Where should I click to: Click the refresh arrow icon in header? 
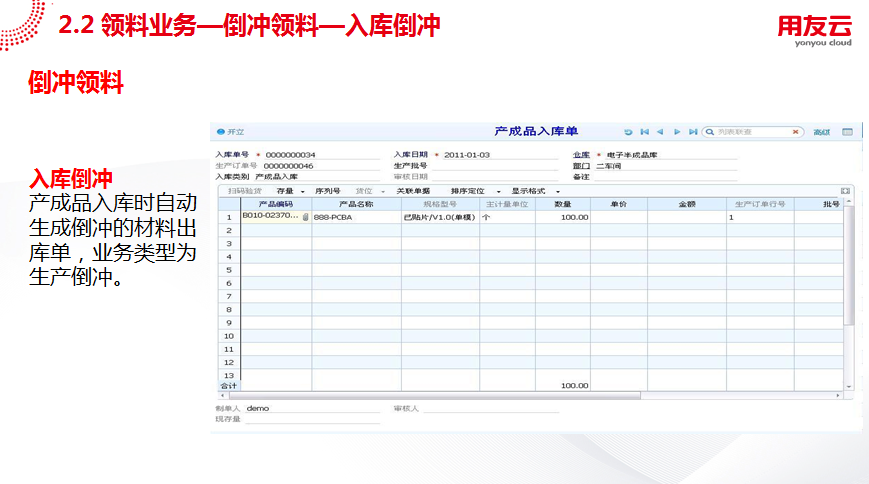point(628,132)
